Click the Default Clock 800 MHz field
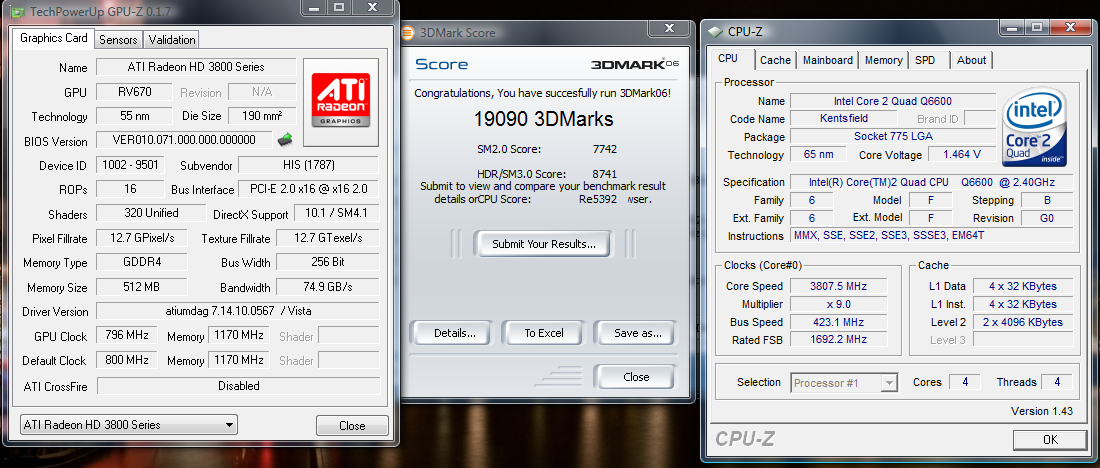This screenshot has width=1100, height=468. (x=126, y=360)
